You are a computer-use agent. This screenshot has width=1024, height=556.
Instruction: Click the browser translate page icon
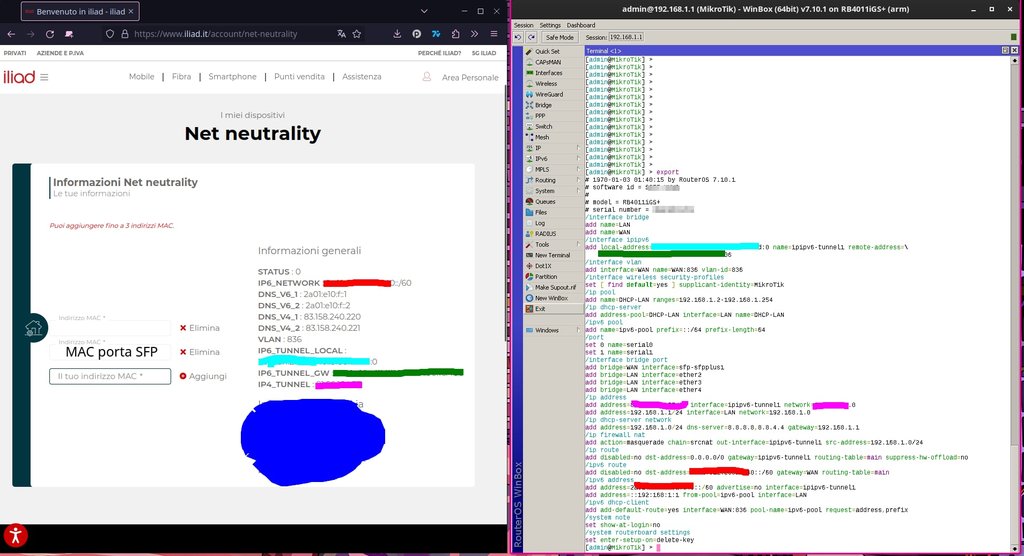[341, 34]
